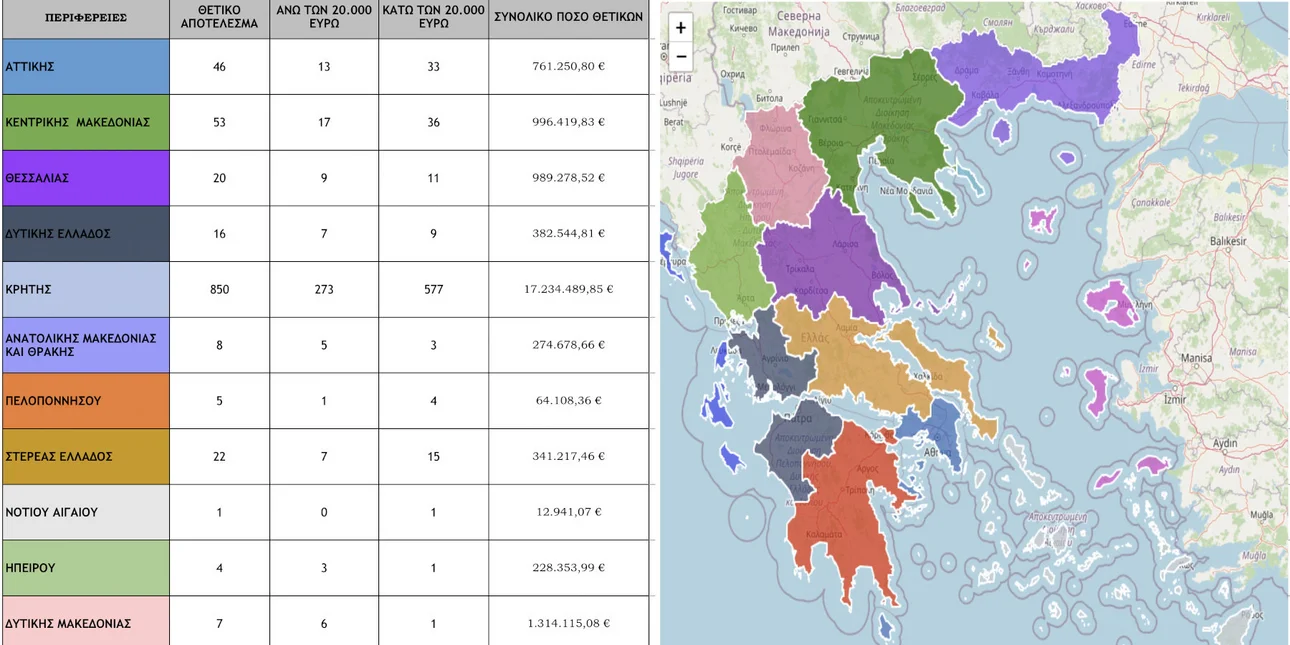Select the purple Thessaly region near Λάρισα
1290x645 pixels.
[820, 245]
